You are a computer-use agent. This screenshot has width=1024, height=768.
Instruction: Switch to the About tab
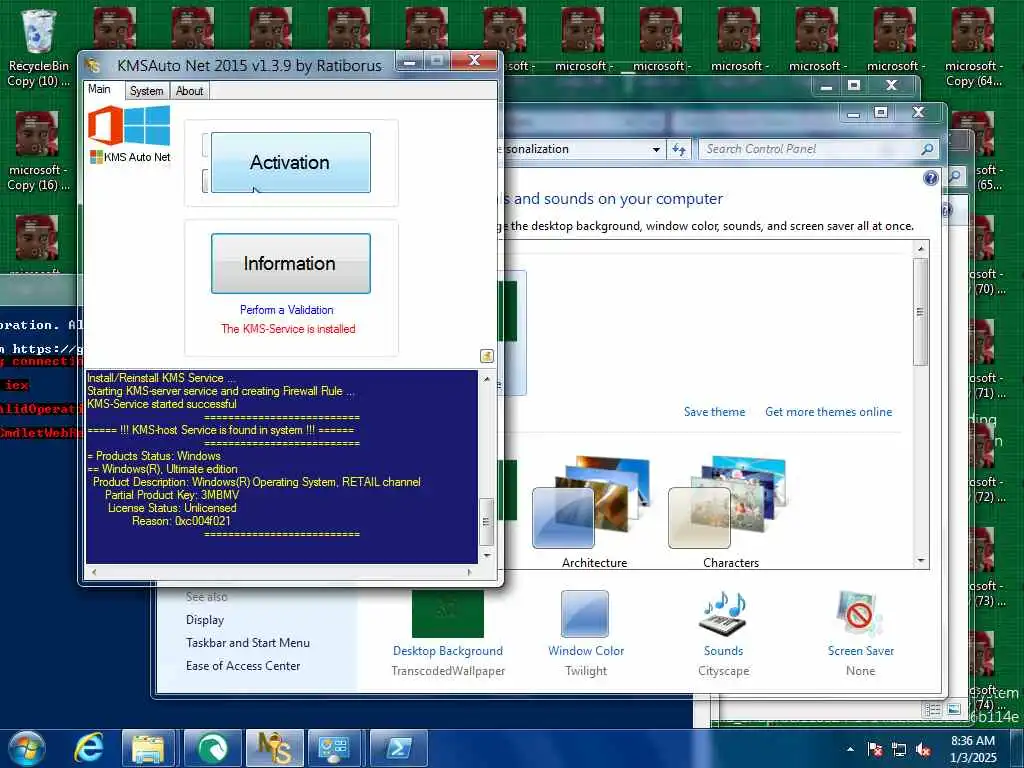[x=189, y=91]
